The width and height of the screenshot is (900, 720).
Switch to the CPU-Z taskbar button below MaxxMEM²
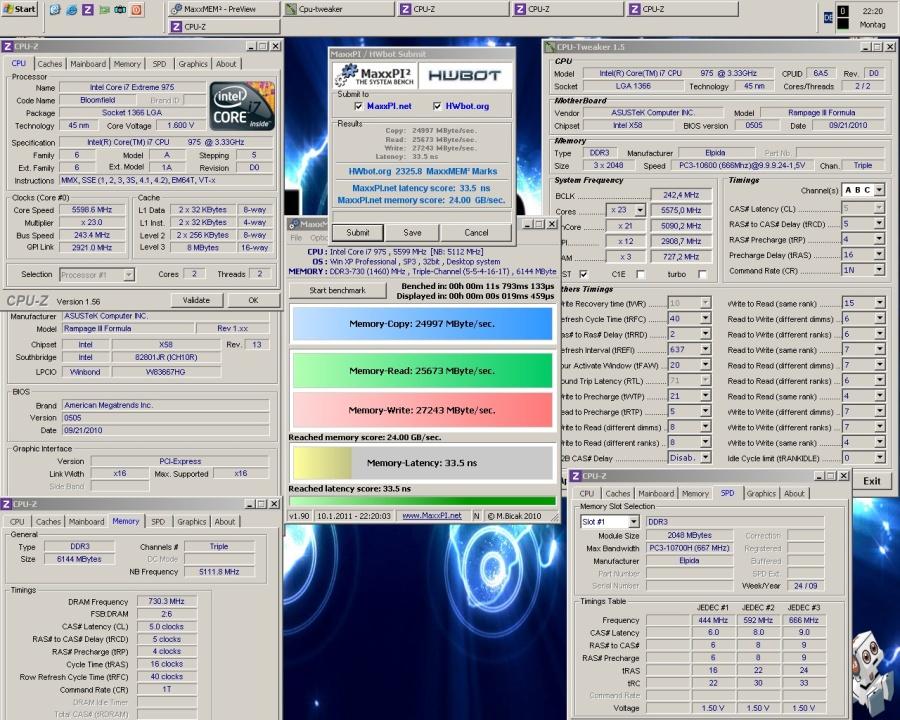coord(224,26)
